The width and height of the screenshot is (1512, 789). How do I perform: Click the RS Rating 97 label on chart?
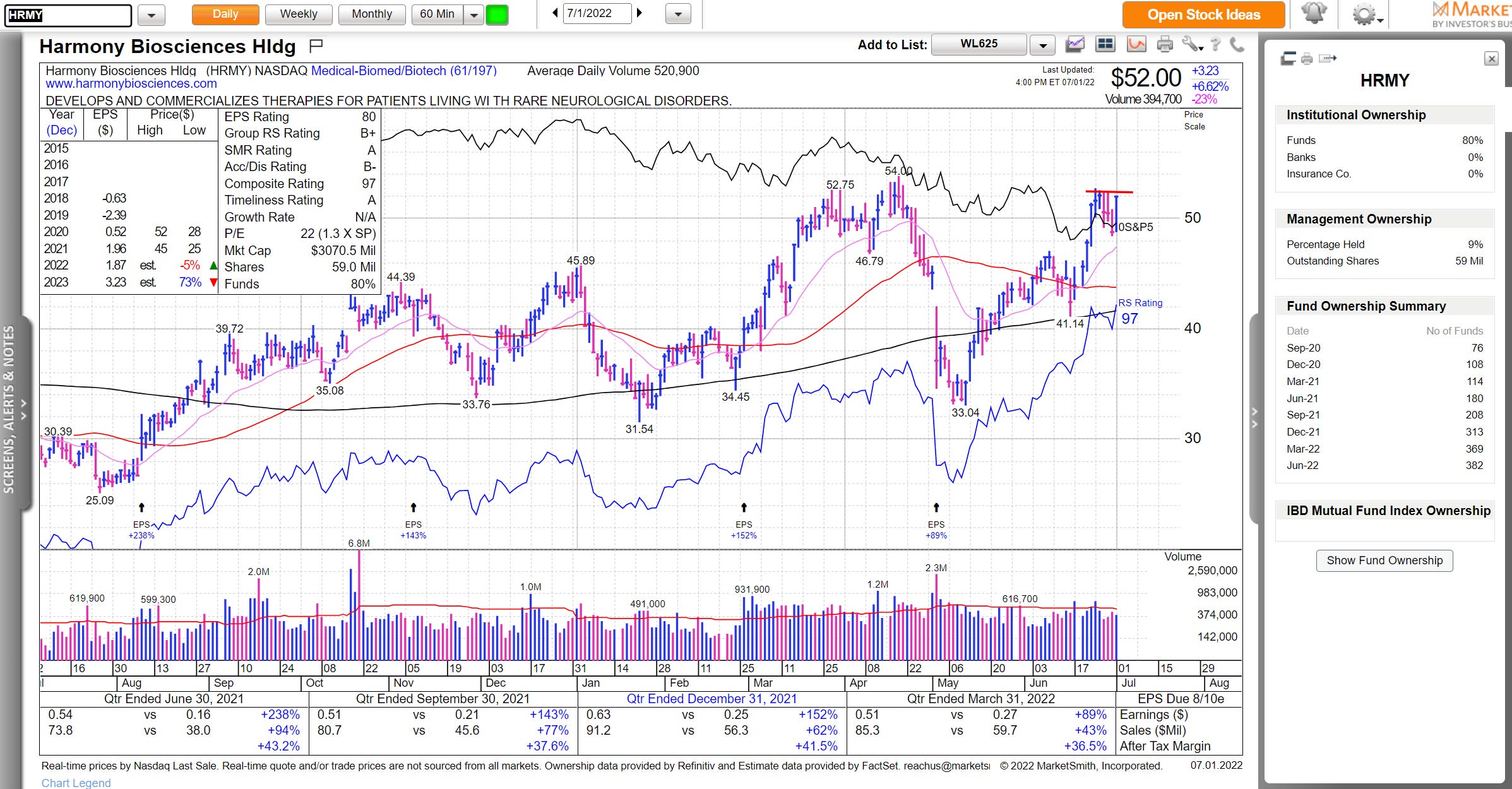pyautogui.click(x=1140, y=312)
